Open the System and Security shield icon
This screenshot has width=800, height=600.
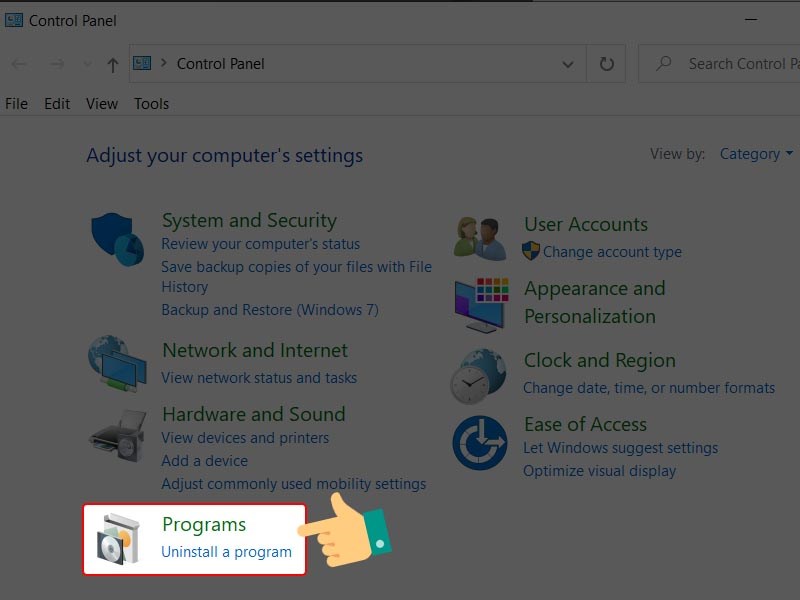click(118, 239)
